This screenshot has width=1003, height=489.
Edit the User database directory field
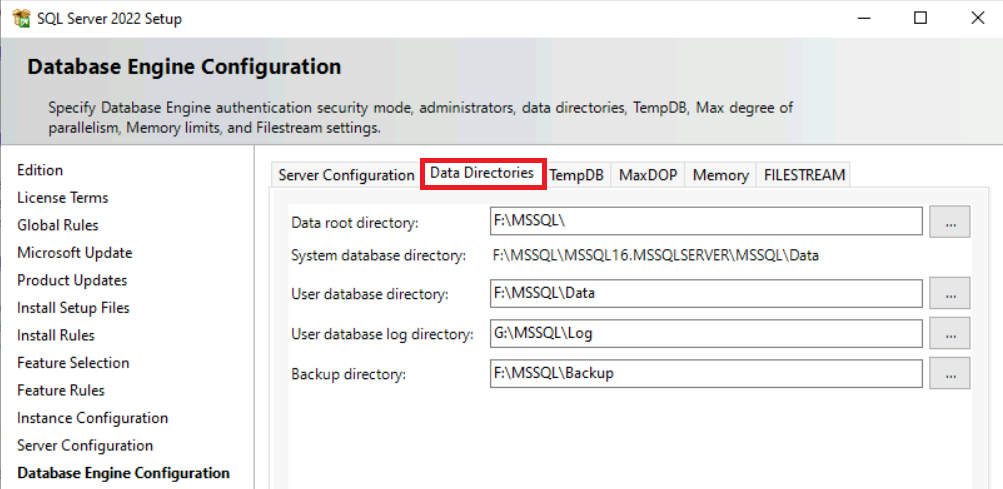(x=706, y=293)
